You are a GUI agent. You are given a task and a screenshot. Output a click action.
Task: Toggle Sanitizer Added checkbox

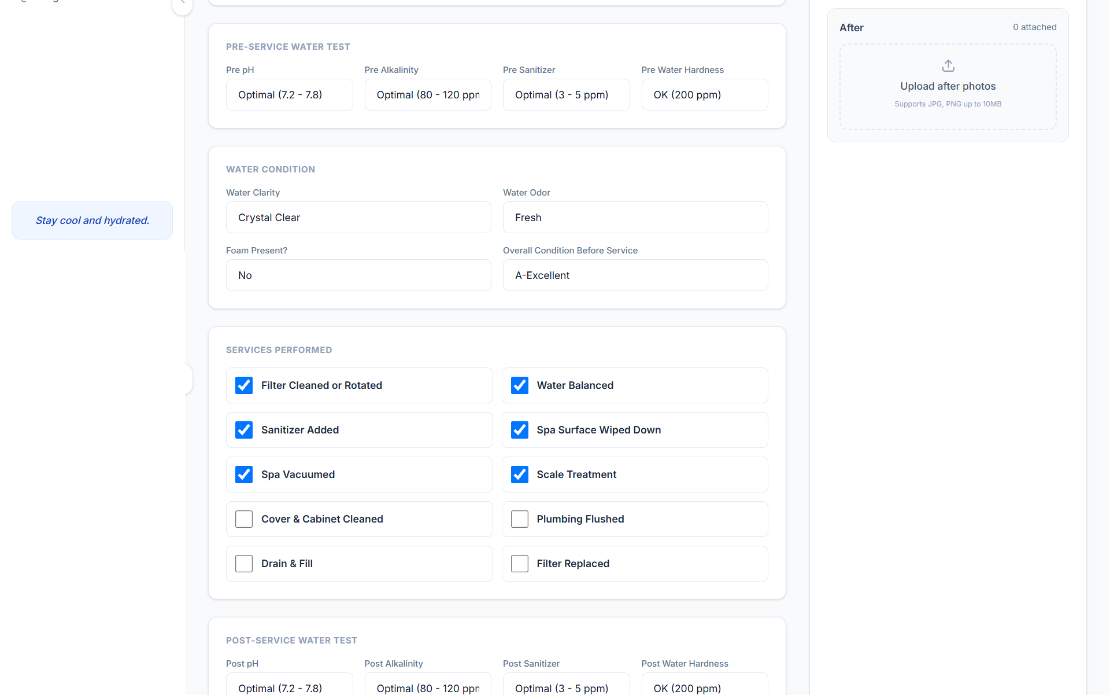(244, 430)
